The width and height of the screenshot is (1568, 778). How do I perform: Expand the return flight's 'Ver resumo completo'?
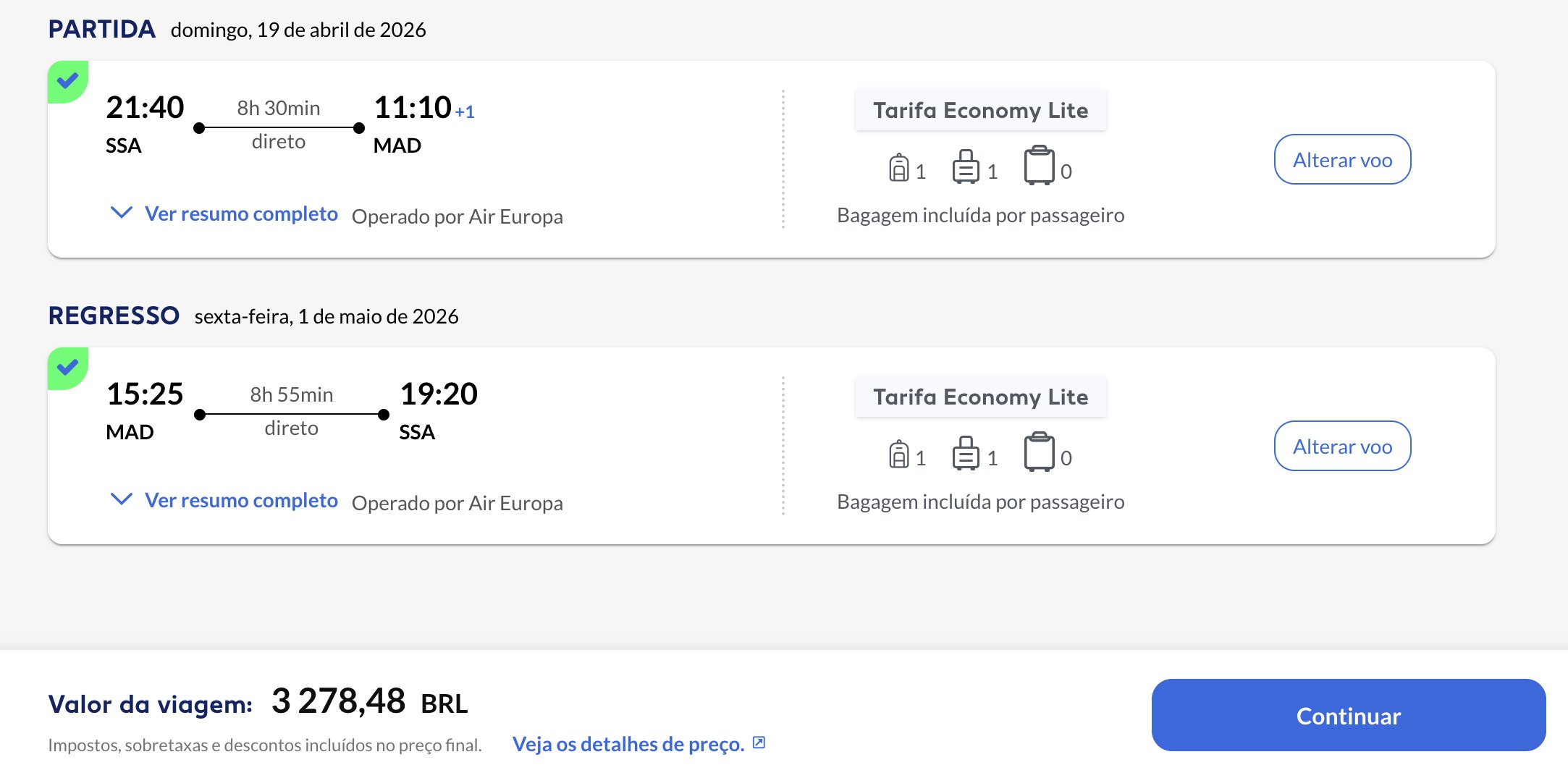click(x=241, y=500)
